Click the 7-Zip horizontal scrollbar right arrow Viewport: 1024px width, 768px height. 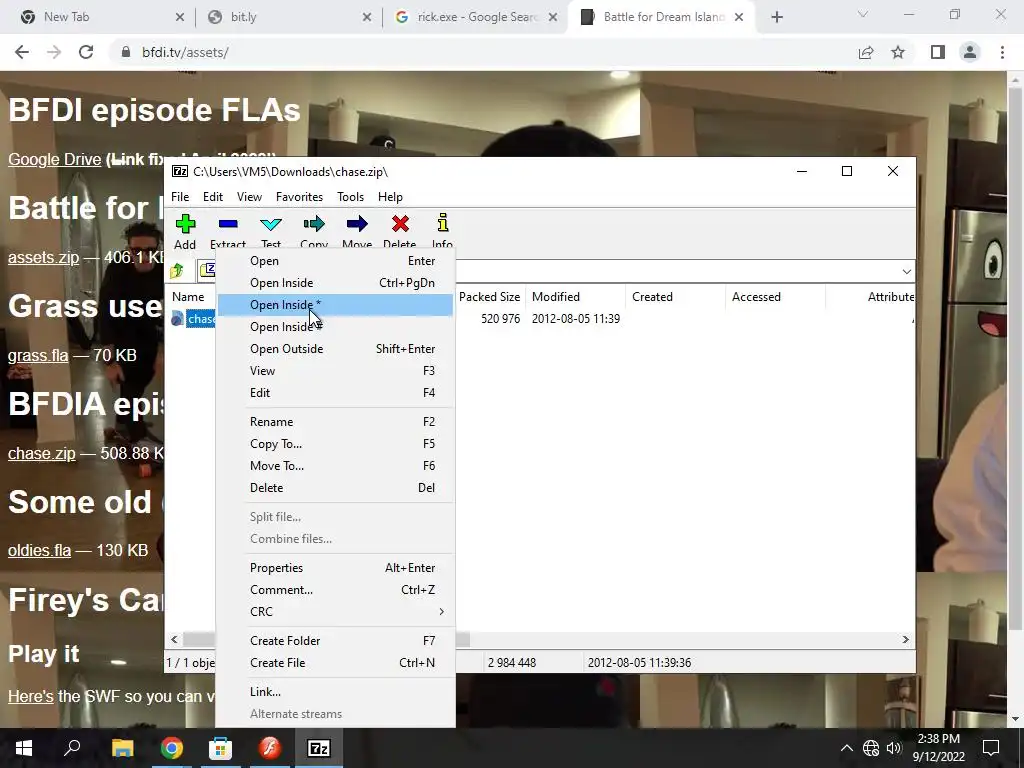(x=905, y=639)
